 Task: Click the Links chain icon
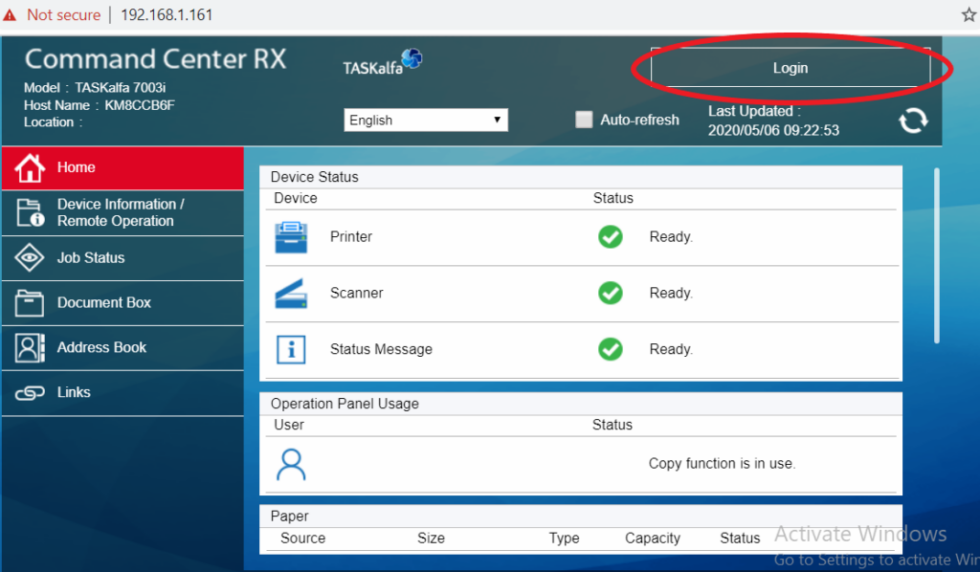[x=30, y=393]
